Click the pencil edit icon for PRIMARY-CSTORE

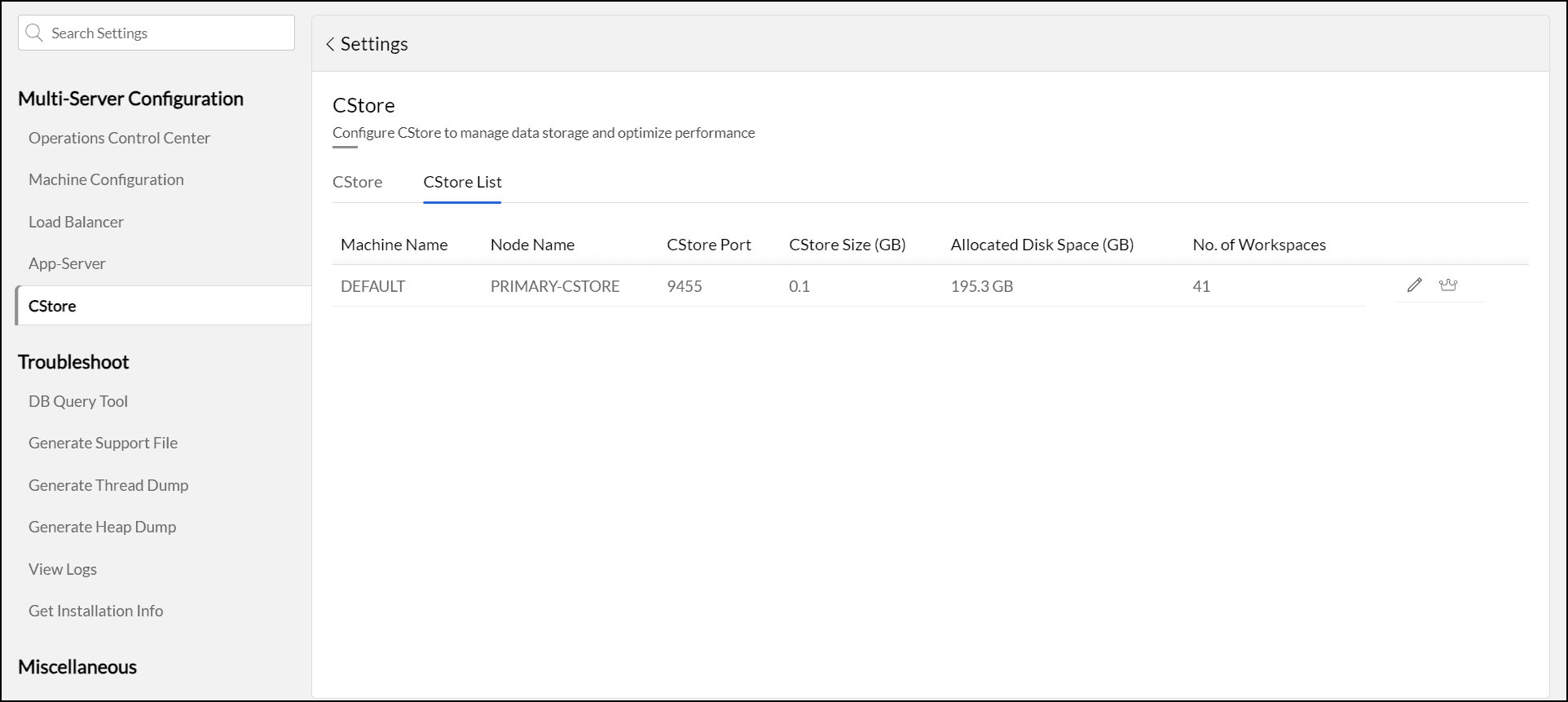1414,285
